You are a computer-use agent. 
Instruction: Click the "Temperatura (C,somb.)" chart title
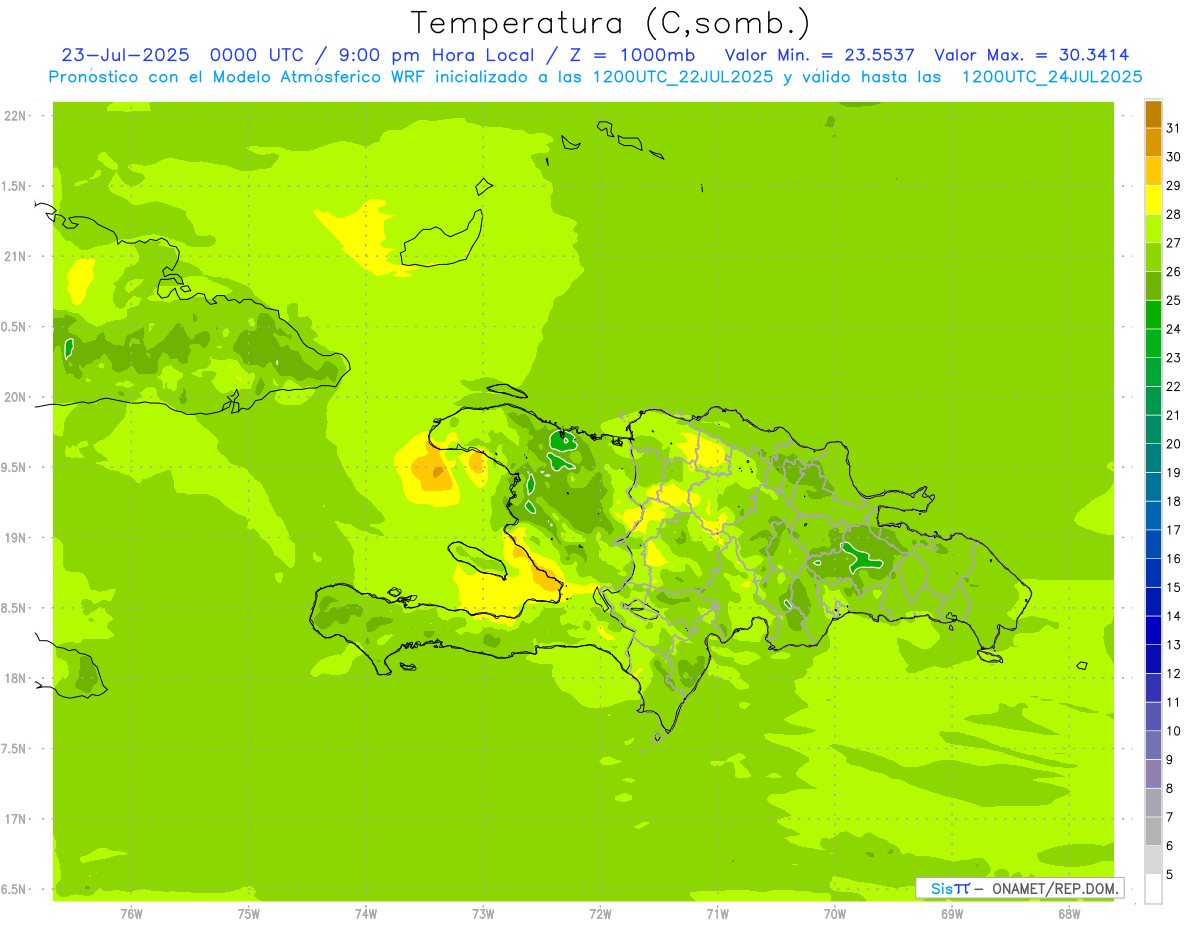pos(611,23)
